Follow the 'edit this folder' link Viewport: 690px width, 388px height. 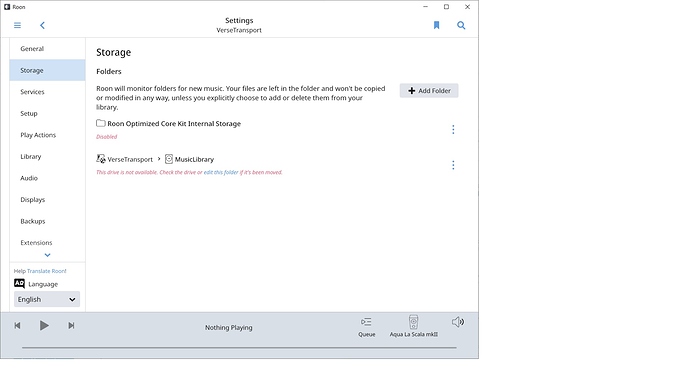[x=221, y=172]
